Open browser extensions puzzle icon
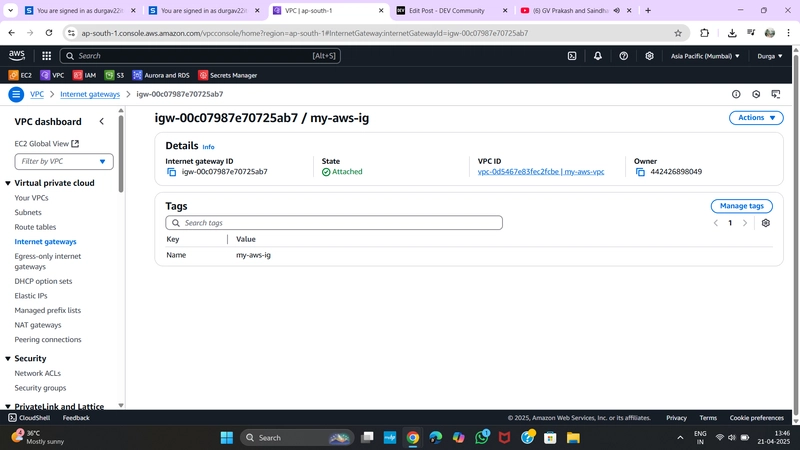Image resolution: width=800 pixels, height=450 pixels. tap(704, 33)
